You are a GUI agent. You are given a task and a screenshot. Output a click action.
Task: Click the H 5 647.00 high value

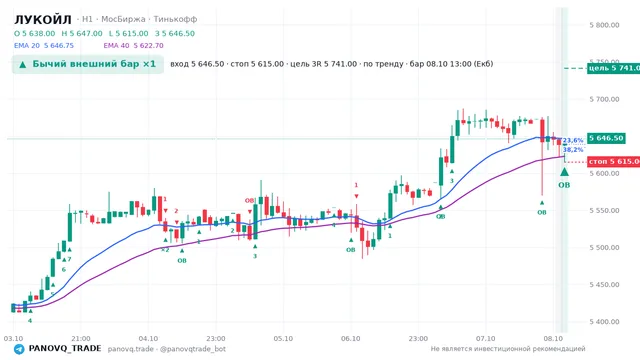click(x=82, y=33)
